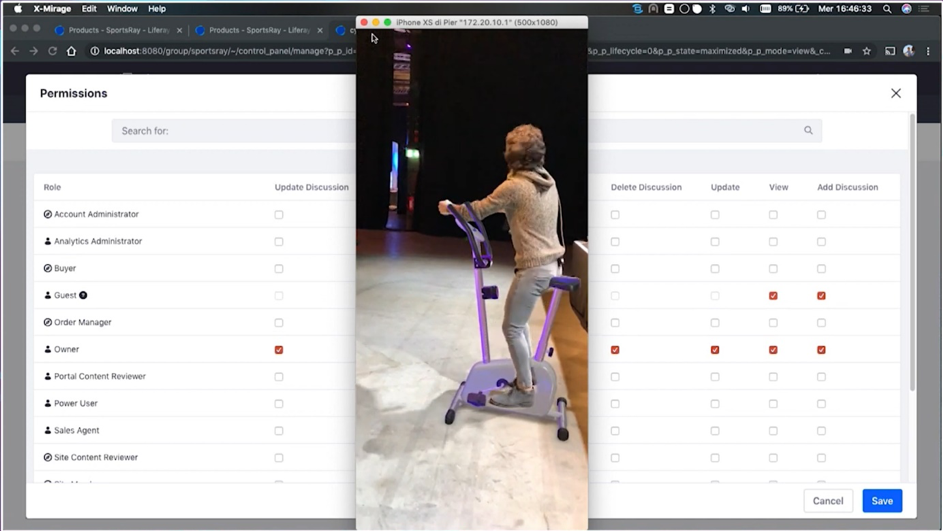Click the Order Manager role icon
Image resolution: width=943 pixels, height=531 pixels.
(x=48, y=322)
